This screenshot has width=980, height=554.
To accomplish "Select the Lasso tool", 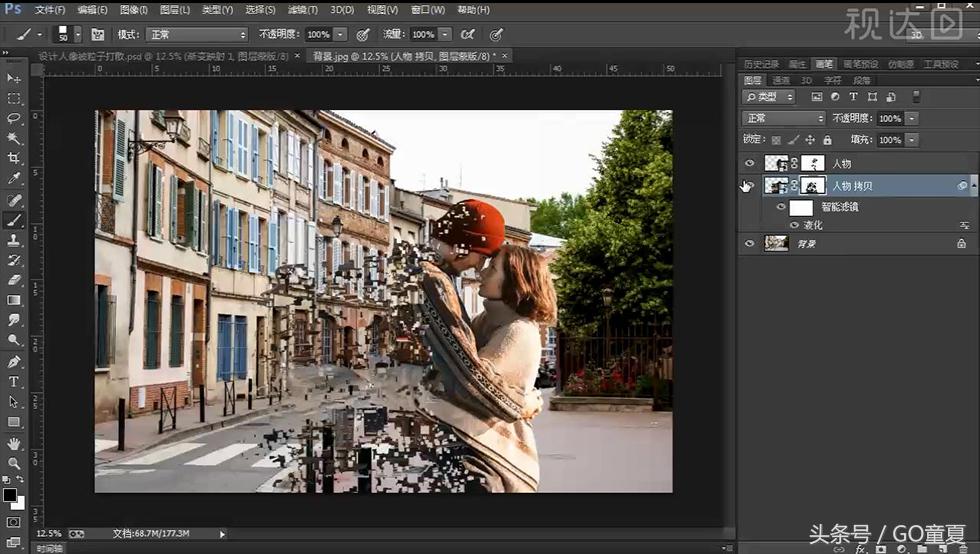I will [14, 118].
